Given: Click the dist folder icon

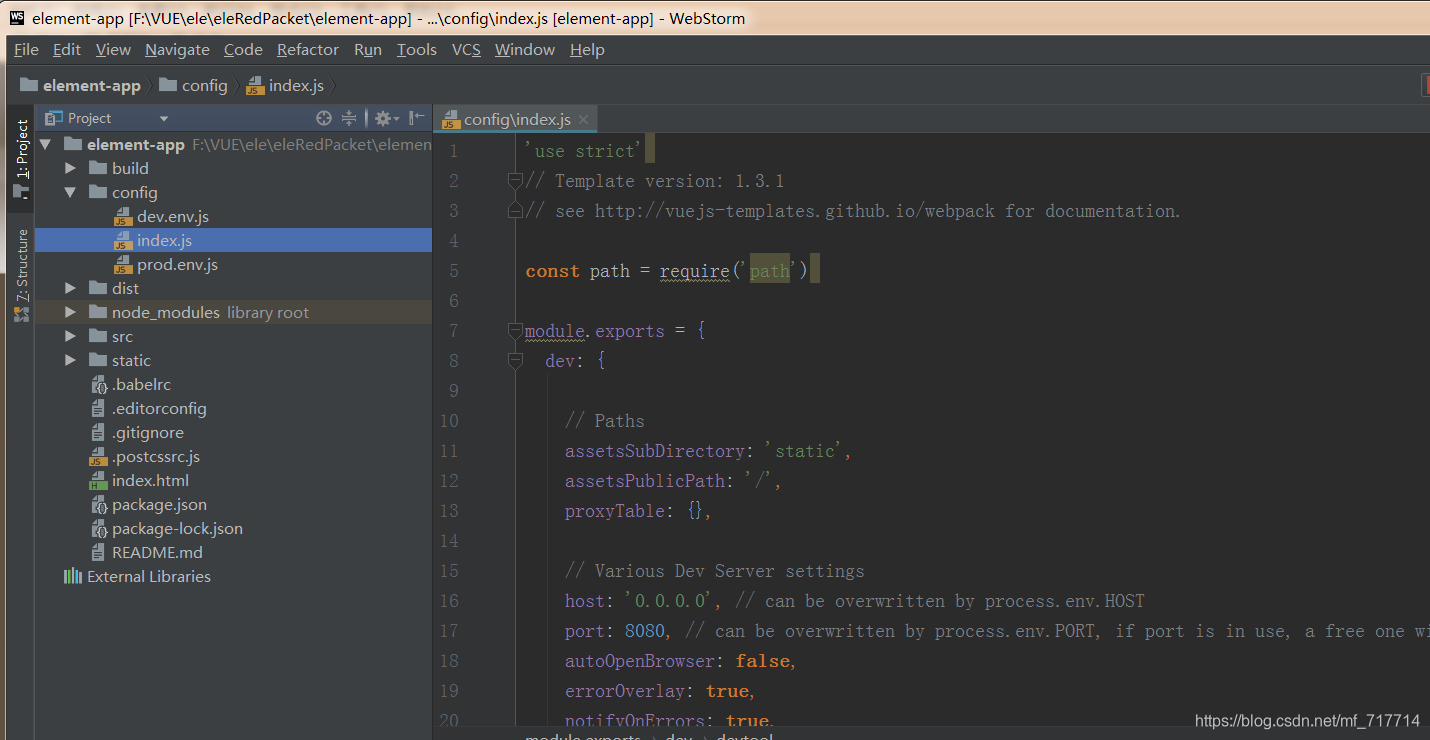Looking at the screenshot, I should pyautogui.click(x=98, y=288).
